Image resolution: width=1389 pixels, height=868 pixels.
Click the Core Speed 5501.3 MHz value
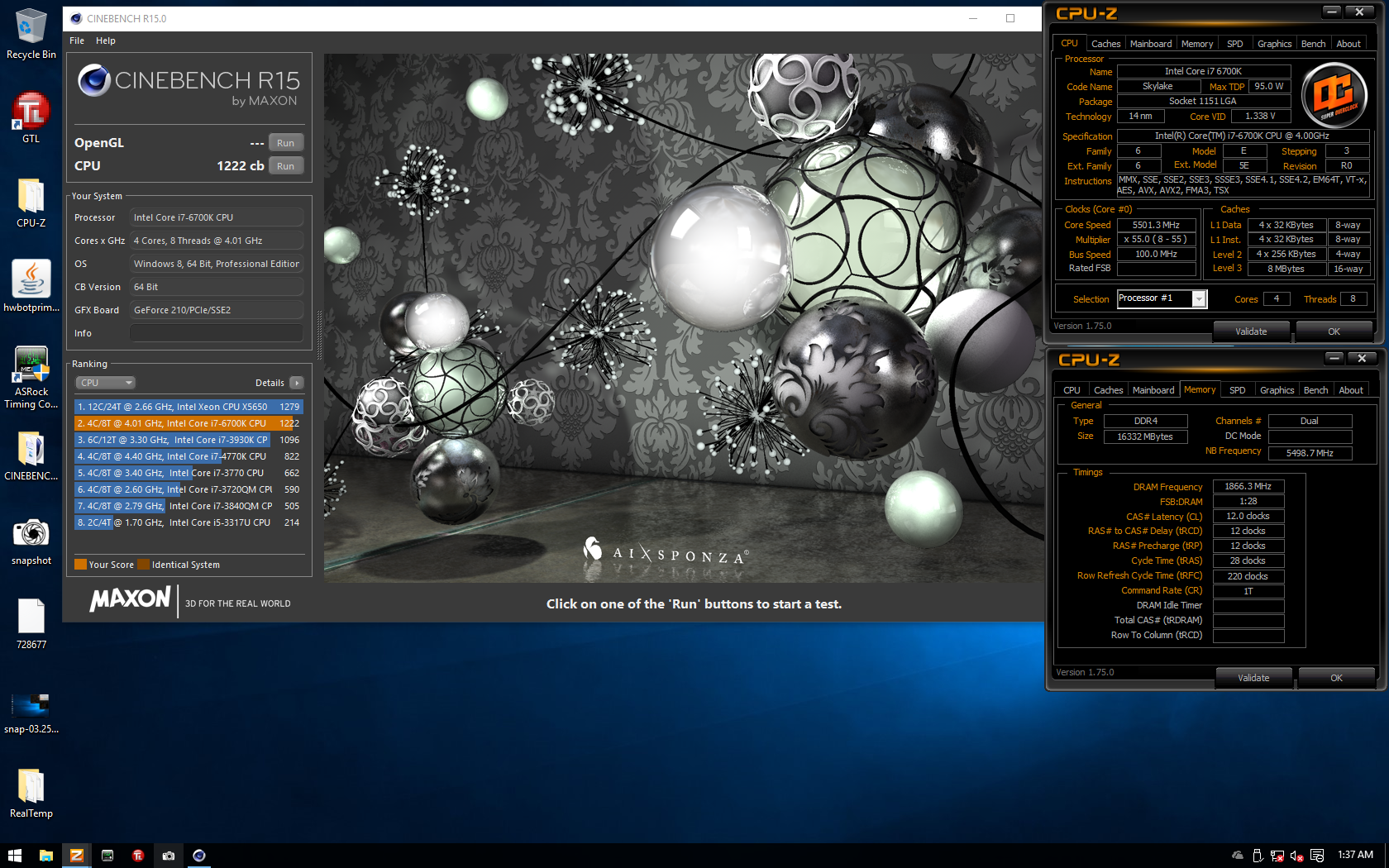tap(1156, 225)
